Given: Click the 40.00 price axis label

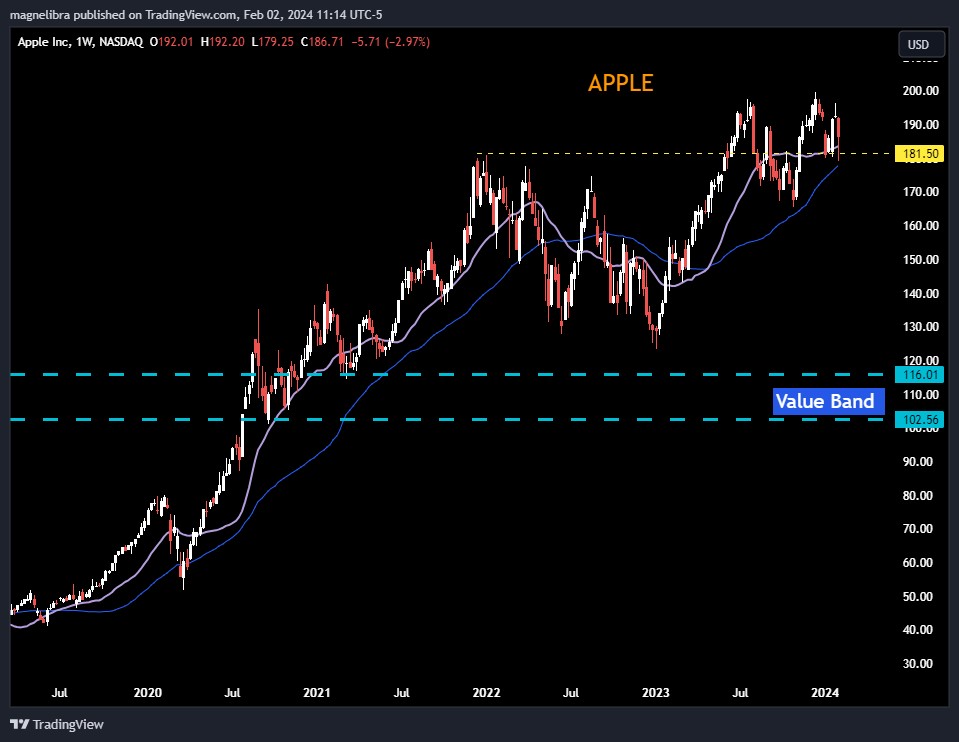Looking at the screenshot, I should point(917,629).
